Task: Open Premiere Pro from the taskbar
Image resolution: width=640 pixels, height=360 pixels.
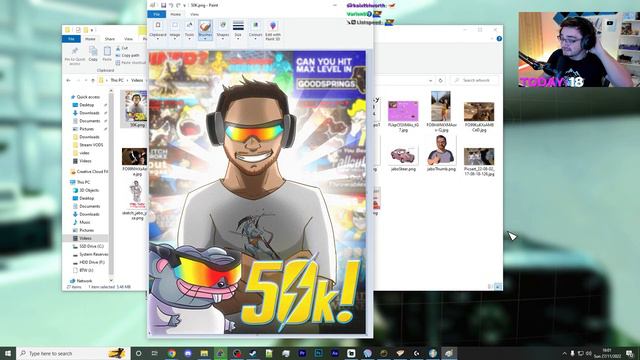Action: tap(302, 353)
